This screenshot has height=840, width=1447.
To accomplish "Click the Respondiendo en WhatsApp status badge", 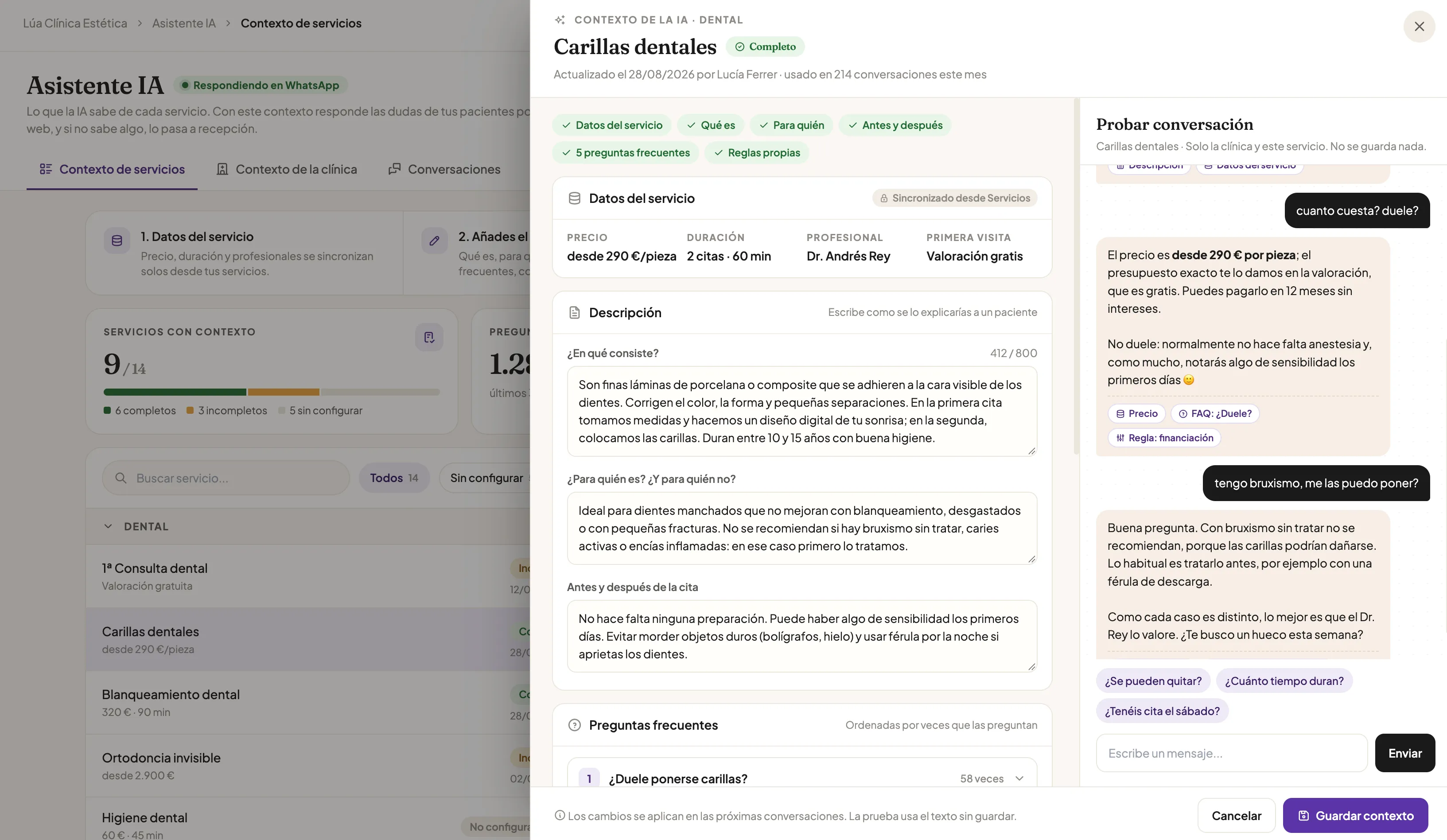I will (260, 85).
